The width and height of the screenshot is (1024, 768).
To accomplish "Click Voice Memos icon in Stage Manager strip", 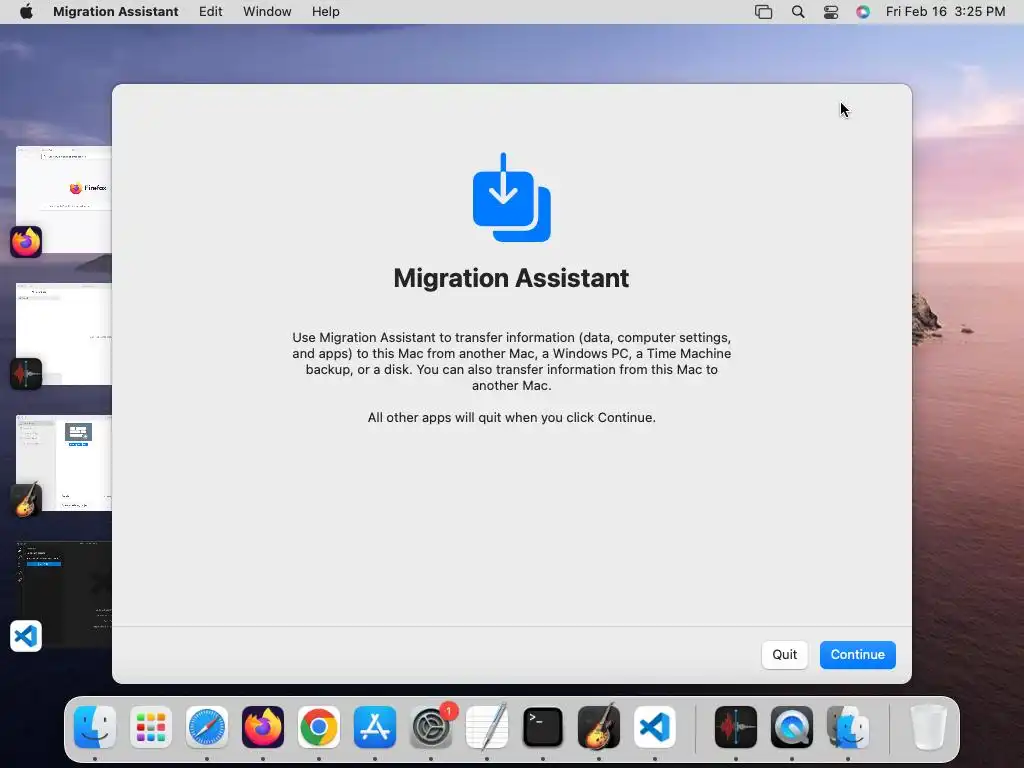I will [x=26, y=374].
